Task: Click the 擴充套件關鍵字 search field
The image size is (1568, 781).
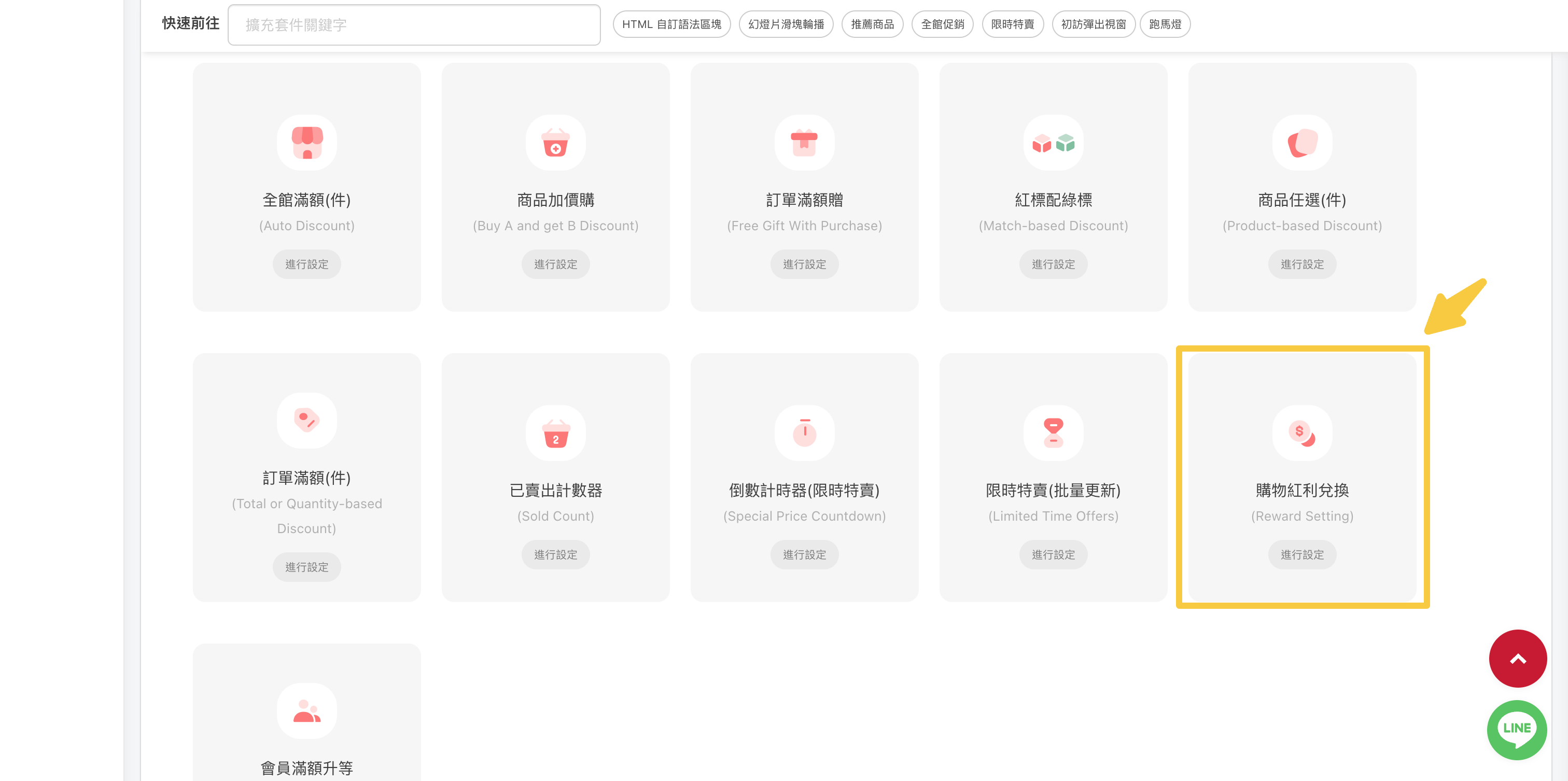Action: coord(414,25)
